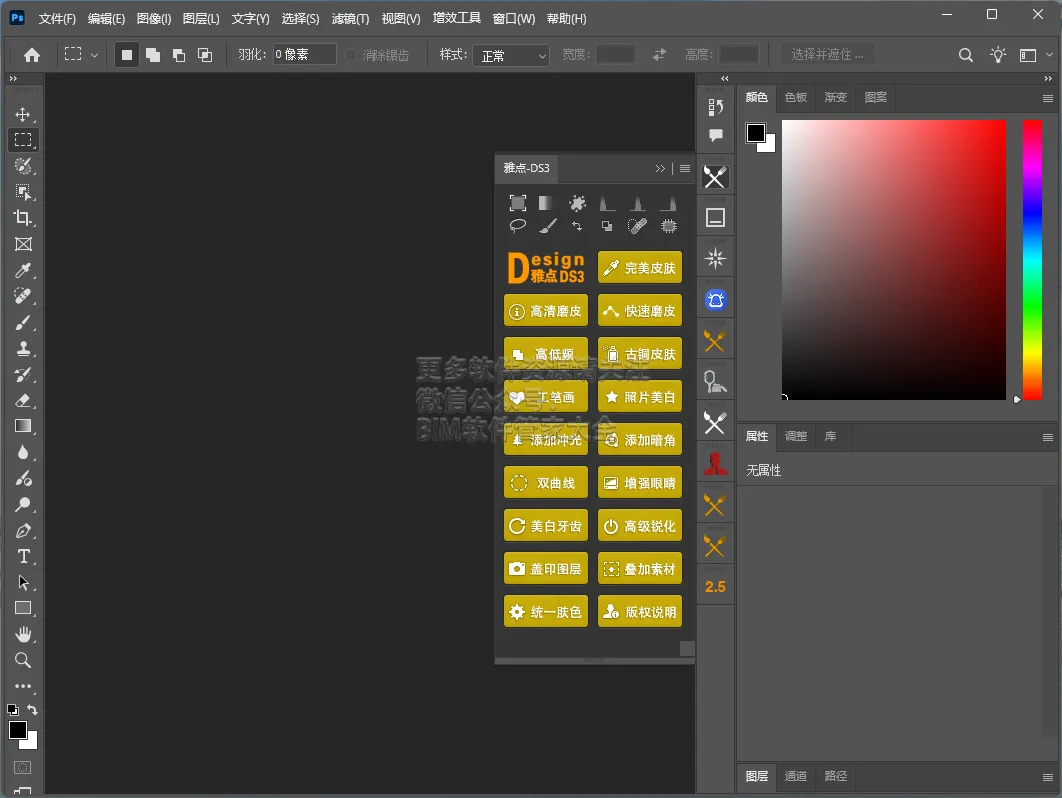
Task: Select the Clone Stamp tool
Action: tap(23, 348)
